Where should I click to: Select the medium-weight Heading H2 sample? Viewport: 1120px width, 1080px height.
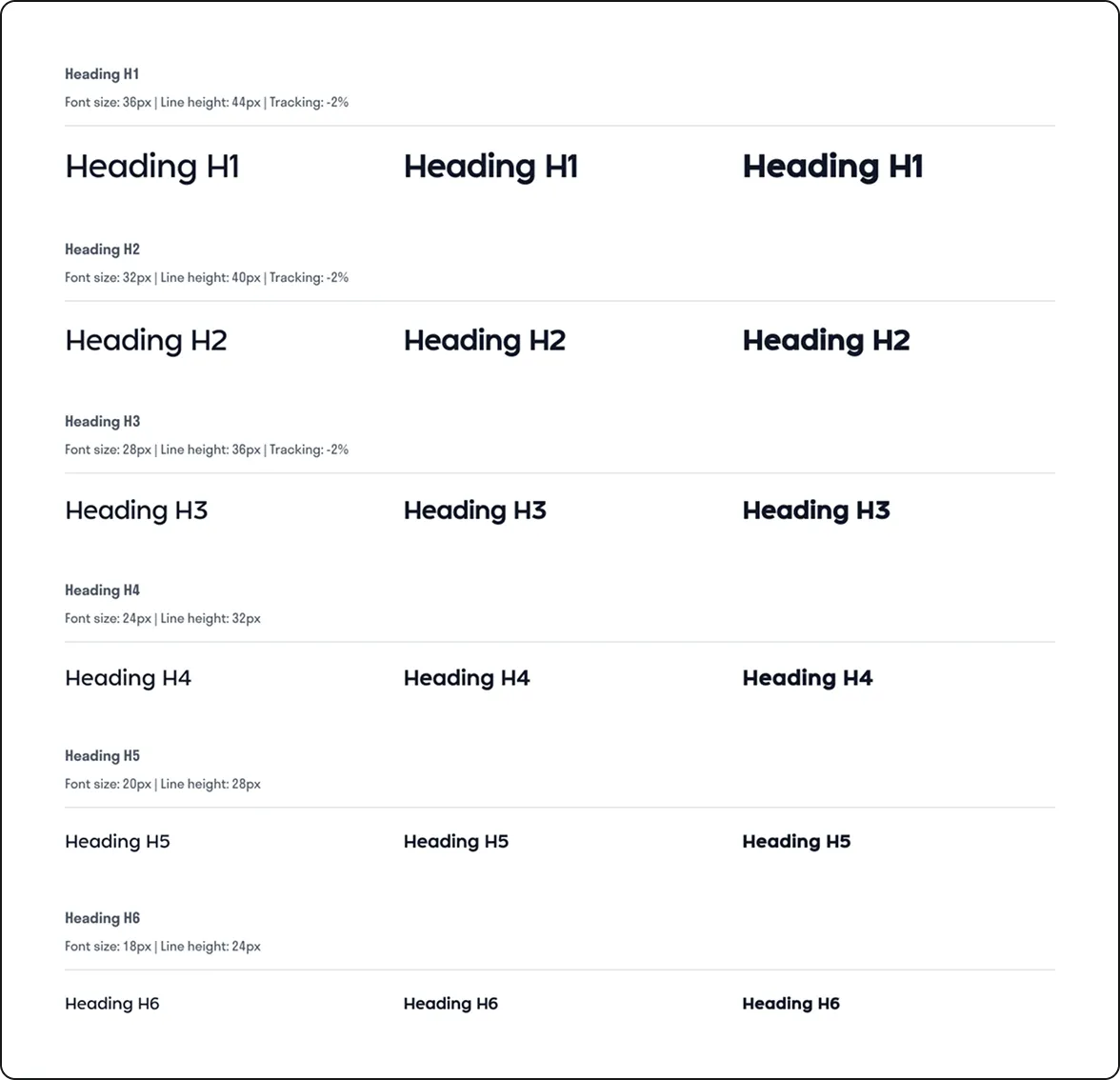[x=484, y=341]
